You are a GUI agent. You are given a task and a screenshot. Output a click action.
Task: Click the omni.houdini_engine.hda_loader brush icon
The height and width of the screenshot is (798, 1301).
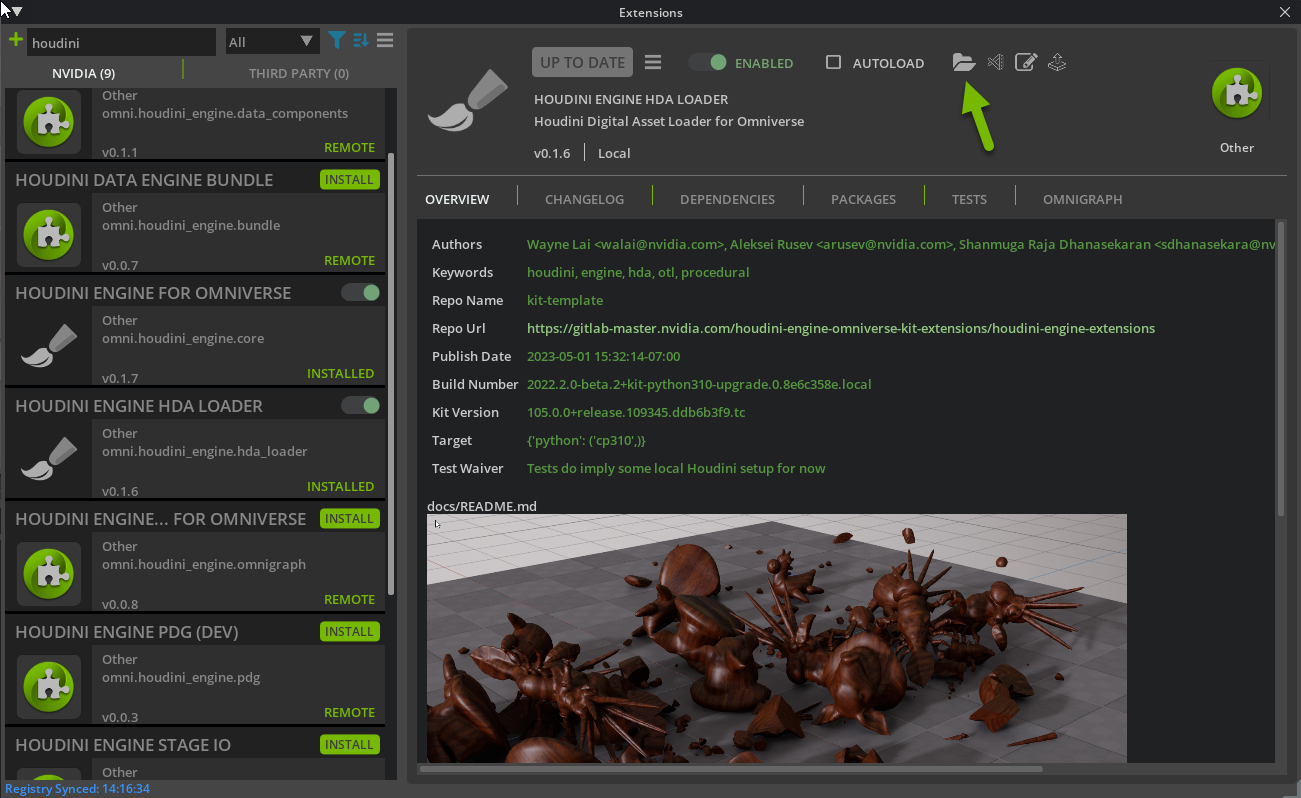(x=49, y=460)
